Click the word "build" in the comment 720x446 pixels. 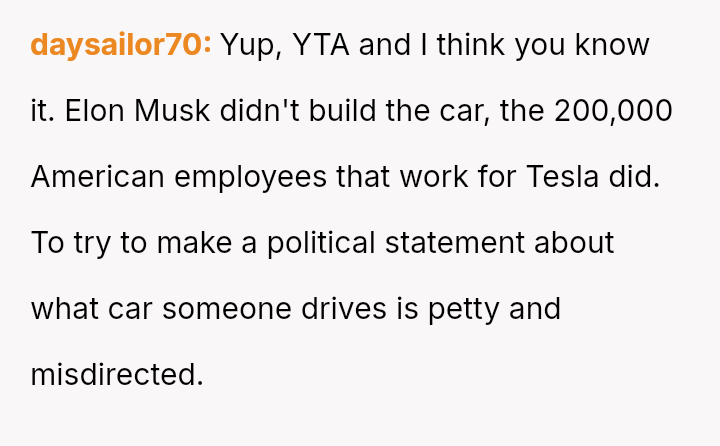coord(342,111)
